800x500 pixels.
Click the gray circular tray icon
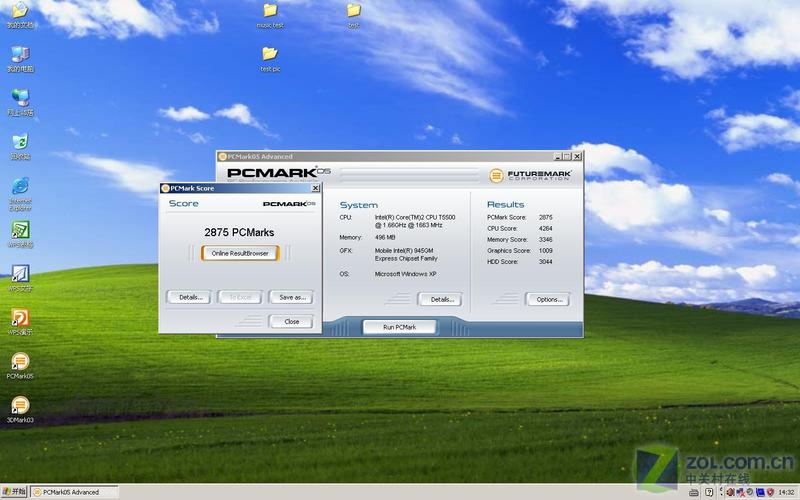point(751,492)
